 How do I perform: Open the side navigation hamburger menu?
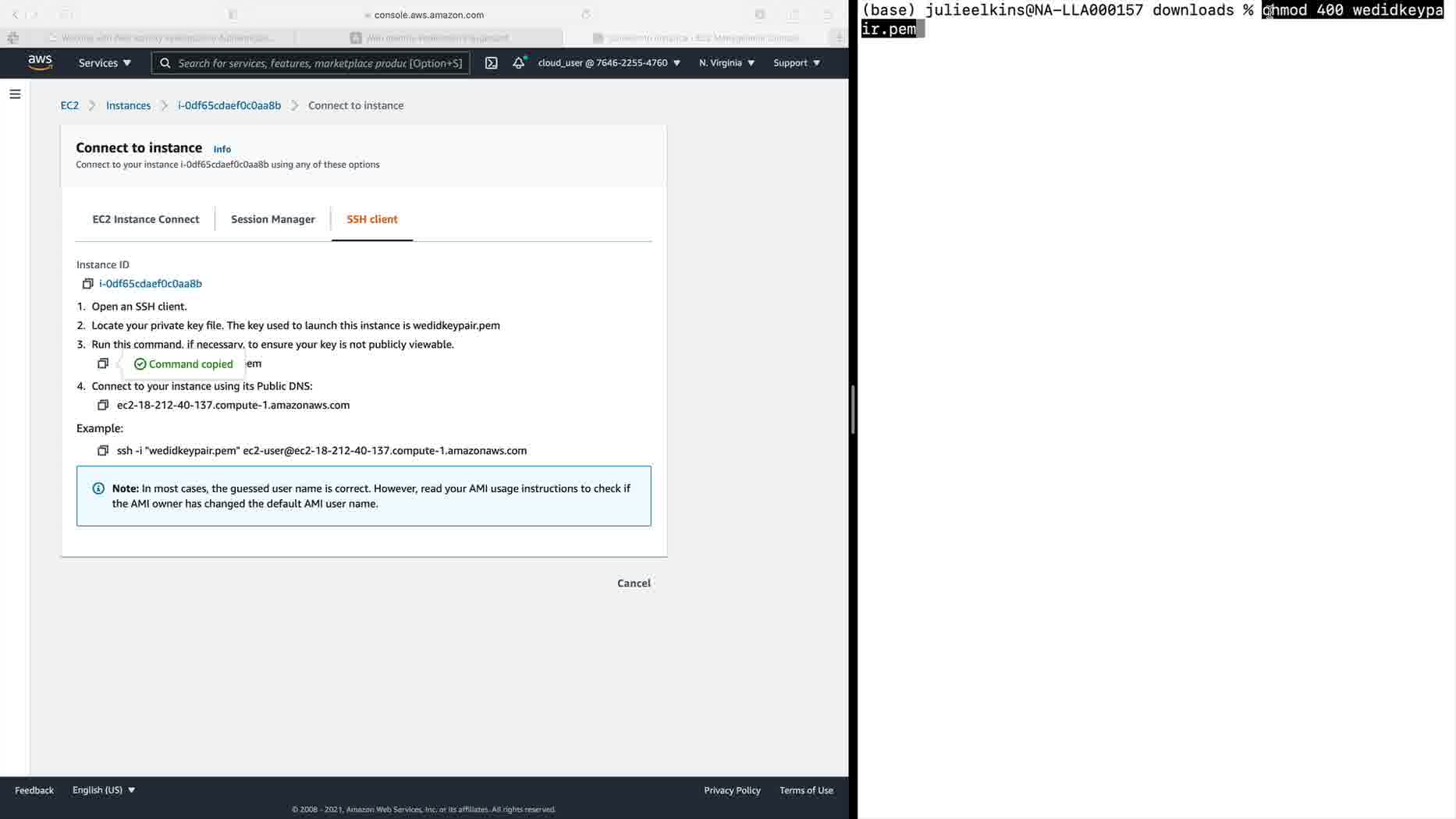[15, 94]
